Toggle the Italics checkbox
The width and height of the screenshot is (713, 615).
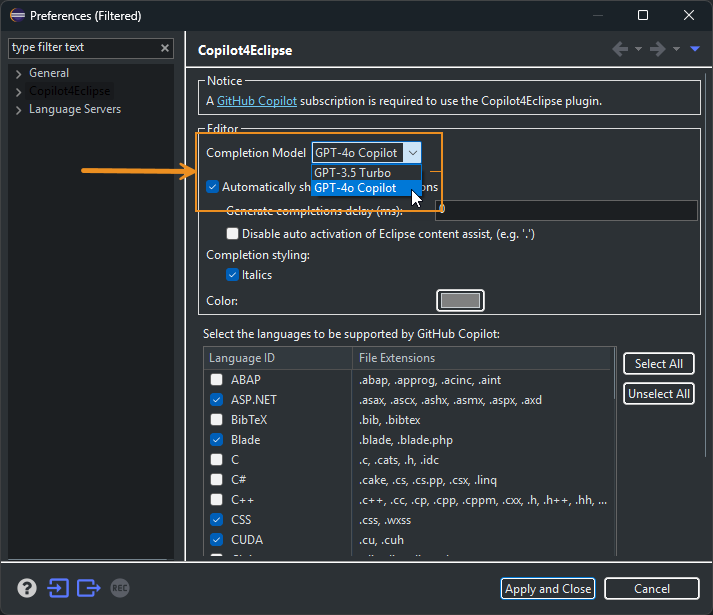(232, 275)
